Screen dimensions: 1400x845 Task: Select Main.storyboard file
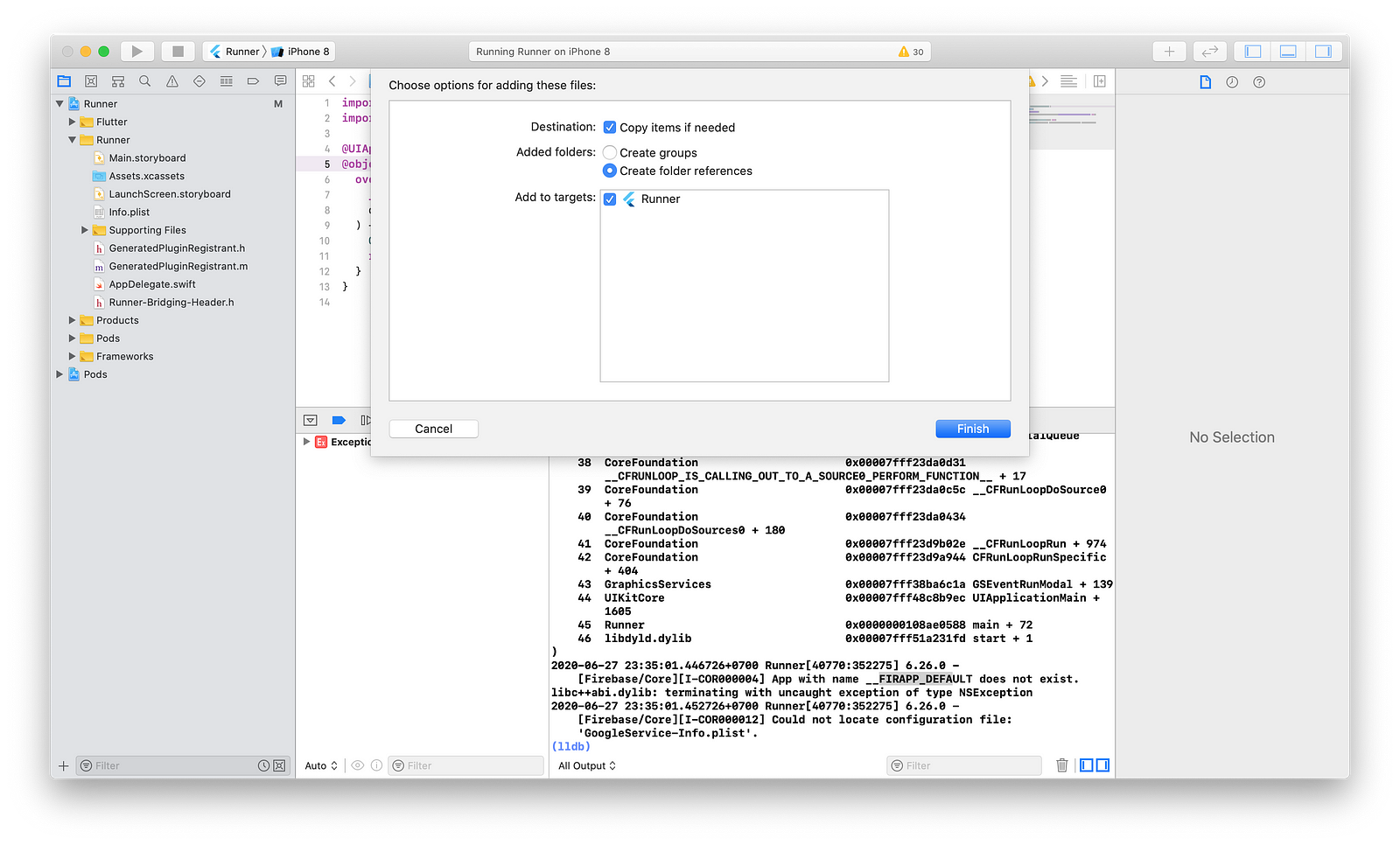147,158
